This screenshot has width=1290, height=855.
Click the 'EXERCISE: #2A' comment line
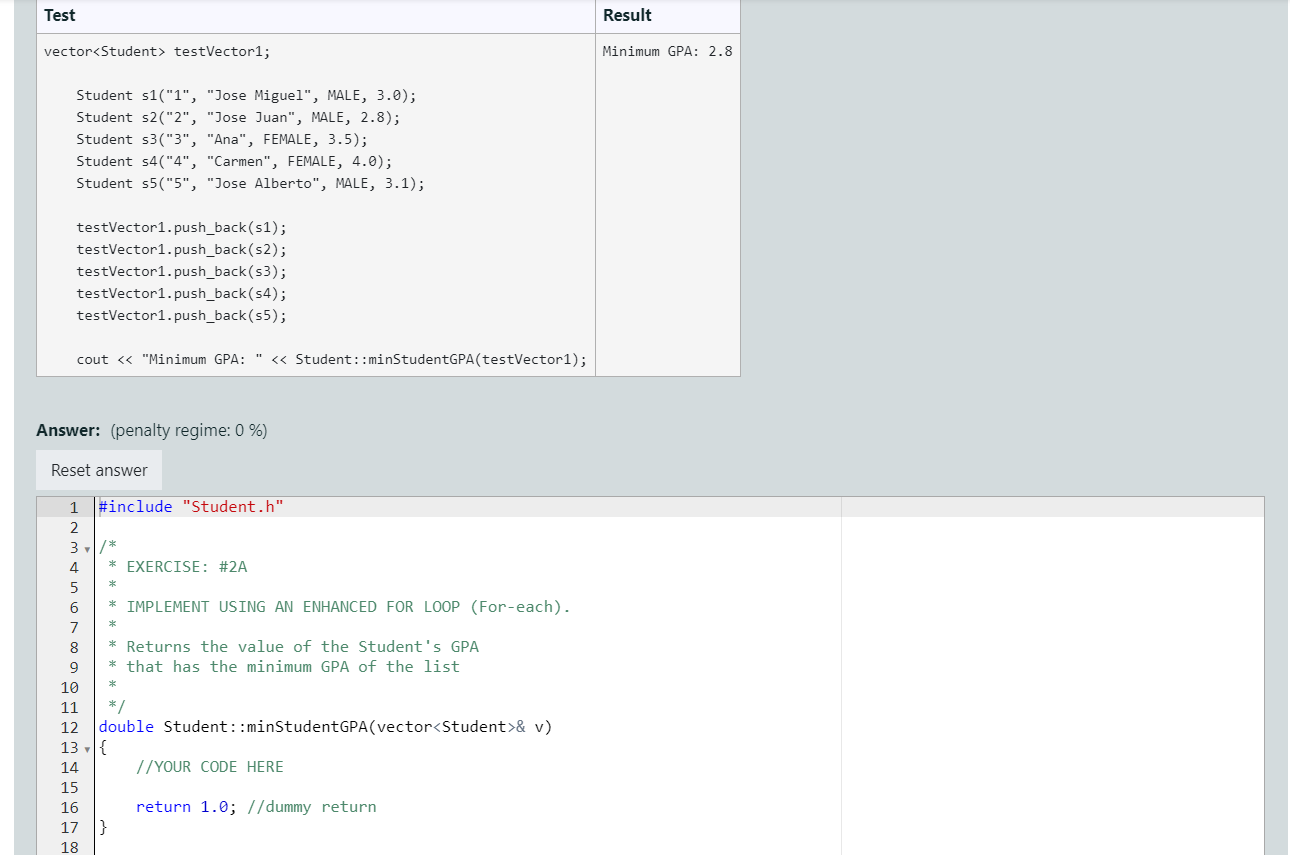(177, 567)
